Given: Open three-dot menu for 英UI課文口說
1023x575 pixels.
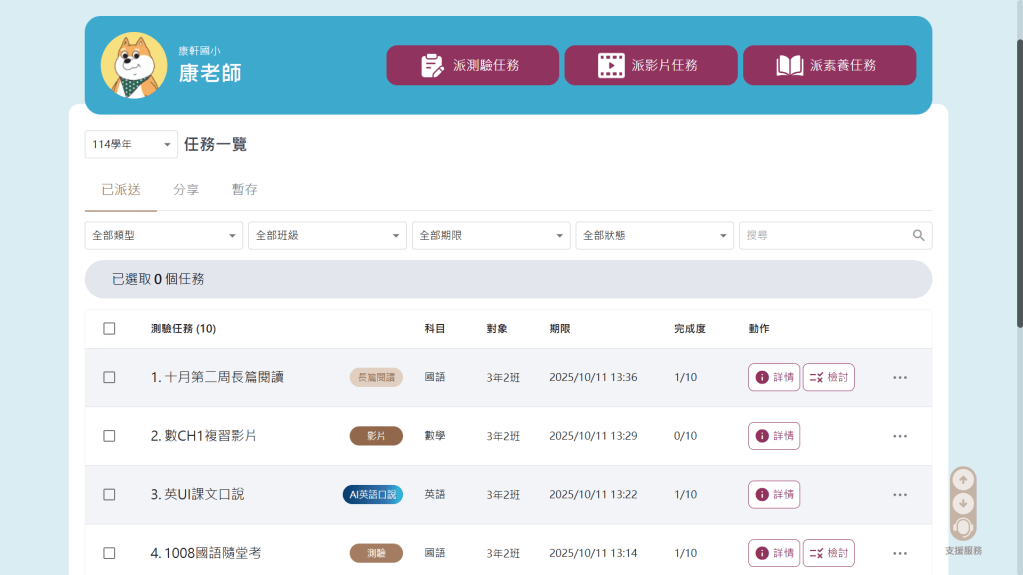Looking at the screenshot, I should [x=900, y=495].
